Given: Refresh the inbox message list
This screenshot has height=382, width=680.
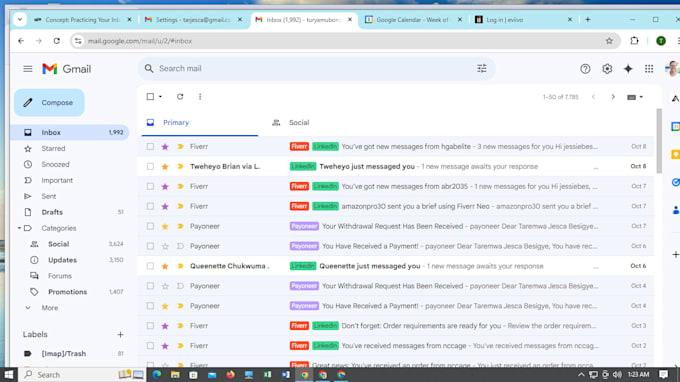Looking at the screenshot, I should [x=180, y=97].
